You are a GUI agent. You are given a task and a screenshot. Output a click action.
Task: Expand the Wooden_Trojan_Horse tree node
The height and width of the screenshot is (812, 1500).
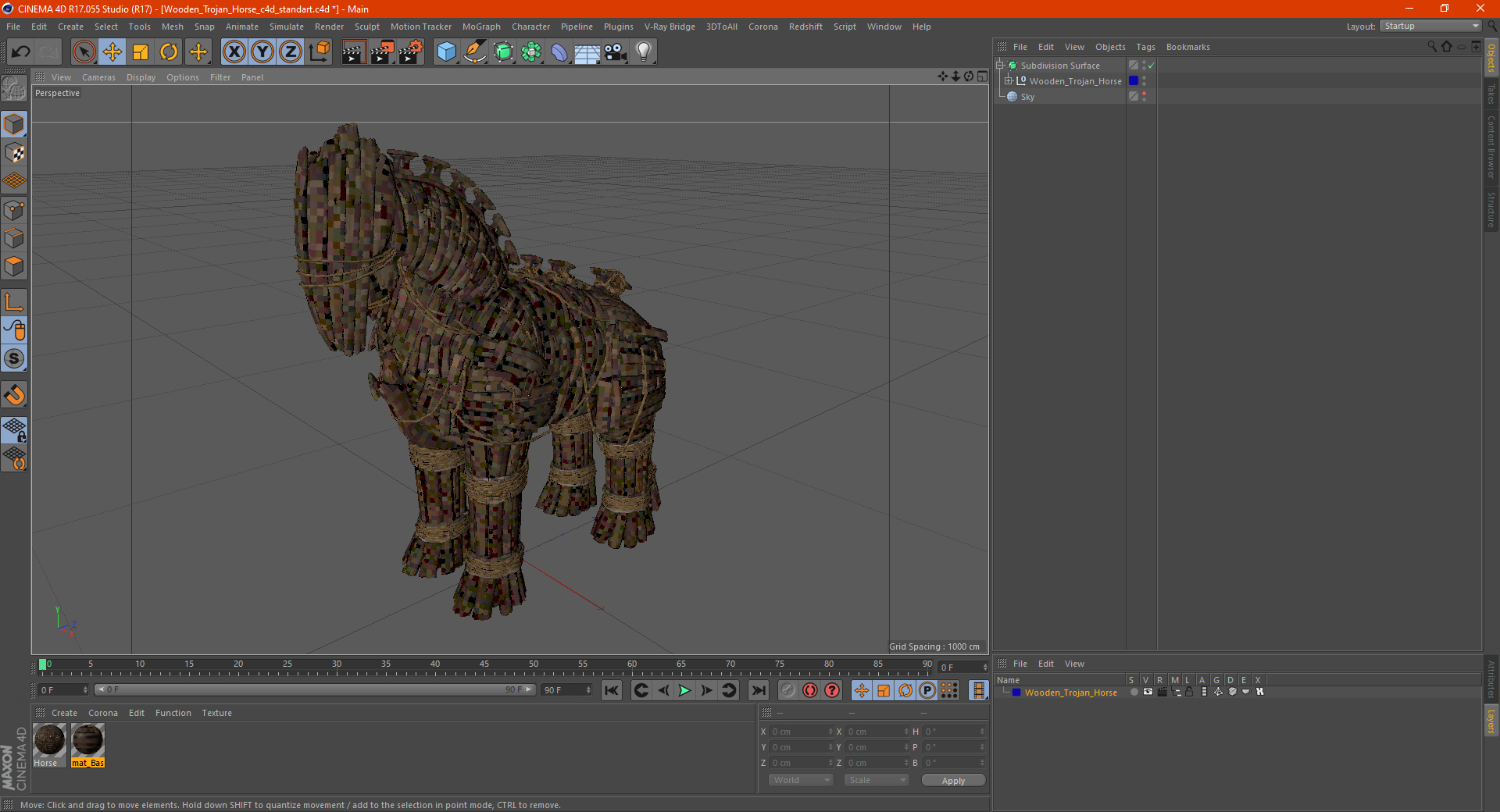[1009, 81]
